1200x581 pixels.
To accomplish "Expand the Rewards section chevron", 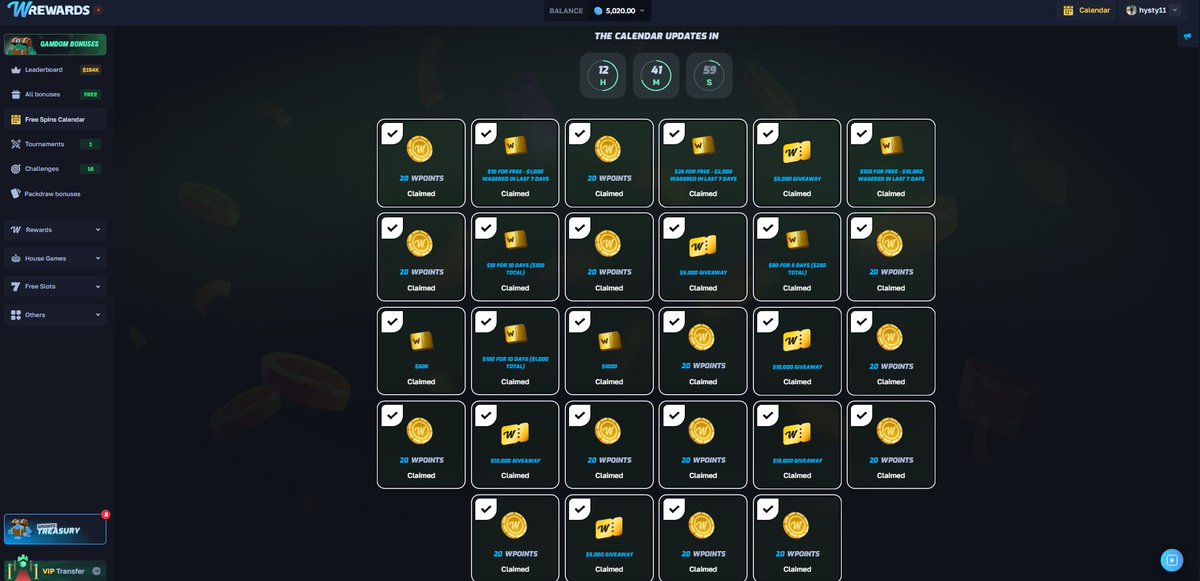I will (98, 230).
